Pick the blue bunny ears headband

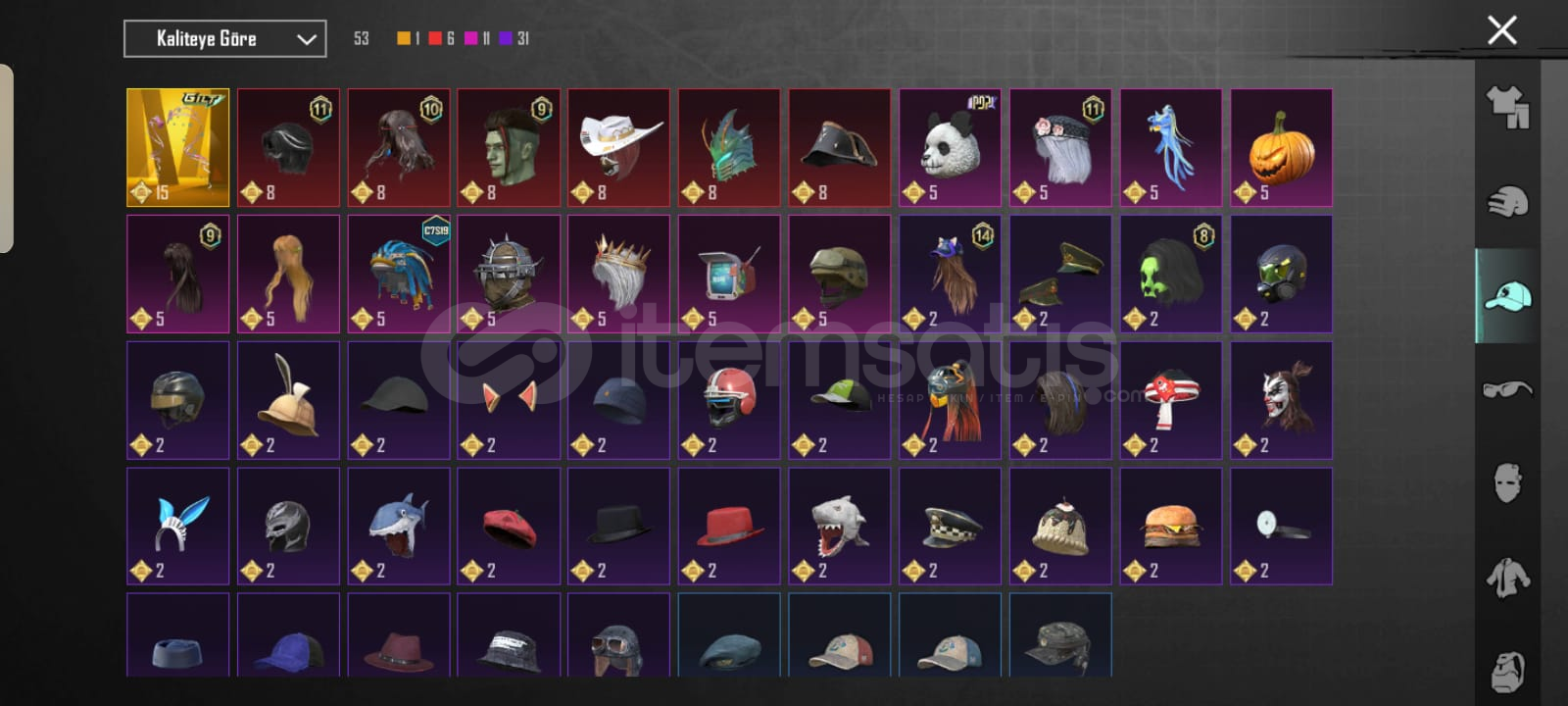177,527
